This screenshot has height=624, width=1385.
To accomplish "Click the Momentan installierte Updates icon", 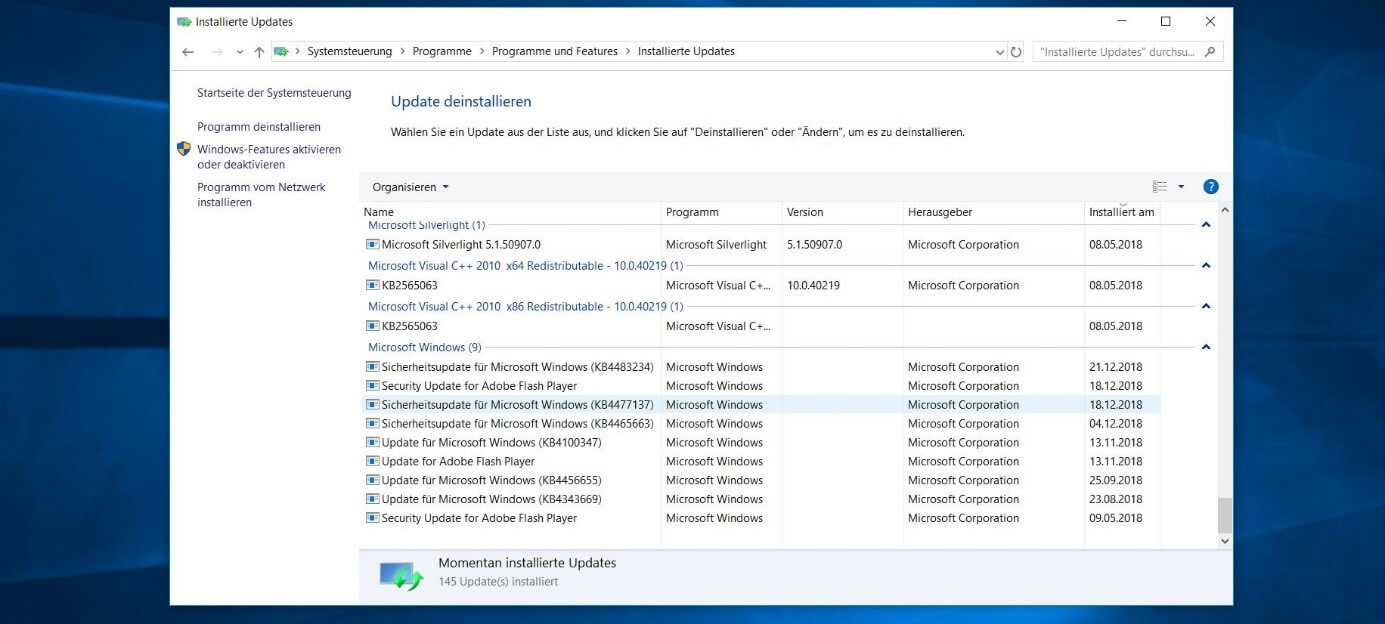I will tap(401, 575).
